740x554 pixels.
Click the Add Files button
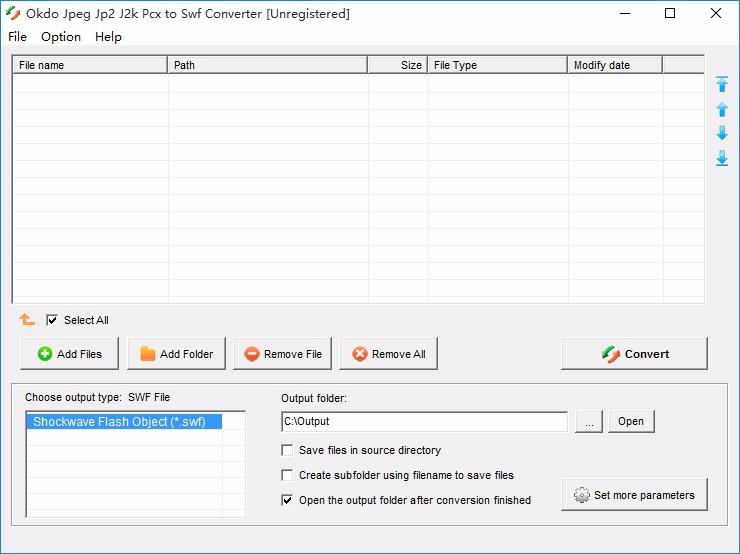click(x=69, y=353)
